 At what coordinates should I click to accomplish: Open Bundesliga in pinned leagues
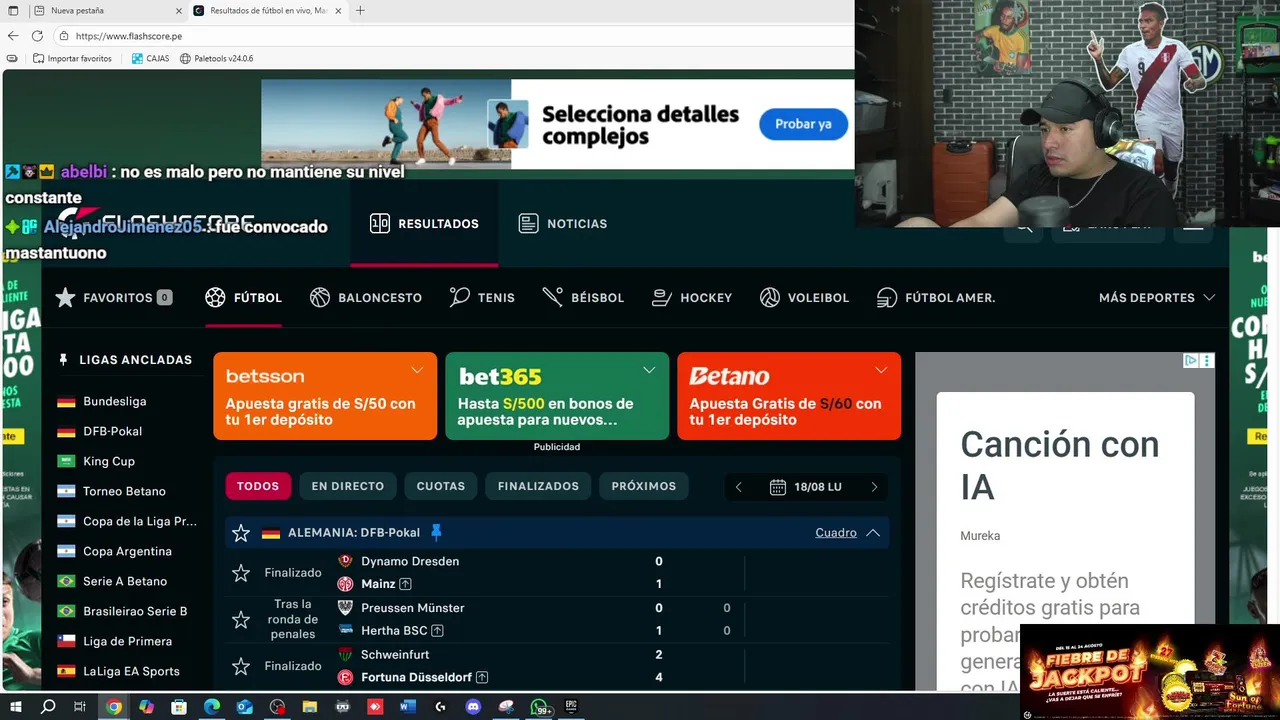coord(114,401)
